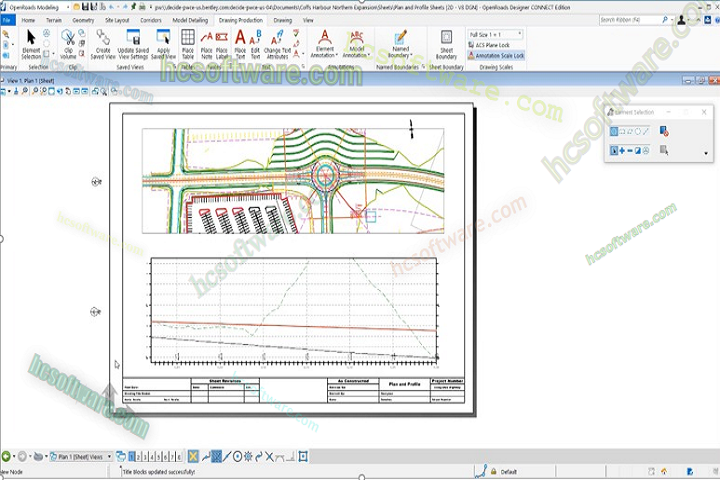This screenshot has height=480, width=720.
Task: Switch to the Geometry ribbon tab
Action: click(83, 20)
